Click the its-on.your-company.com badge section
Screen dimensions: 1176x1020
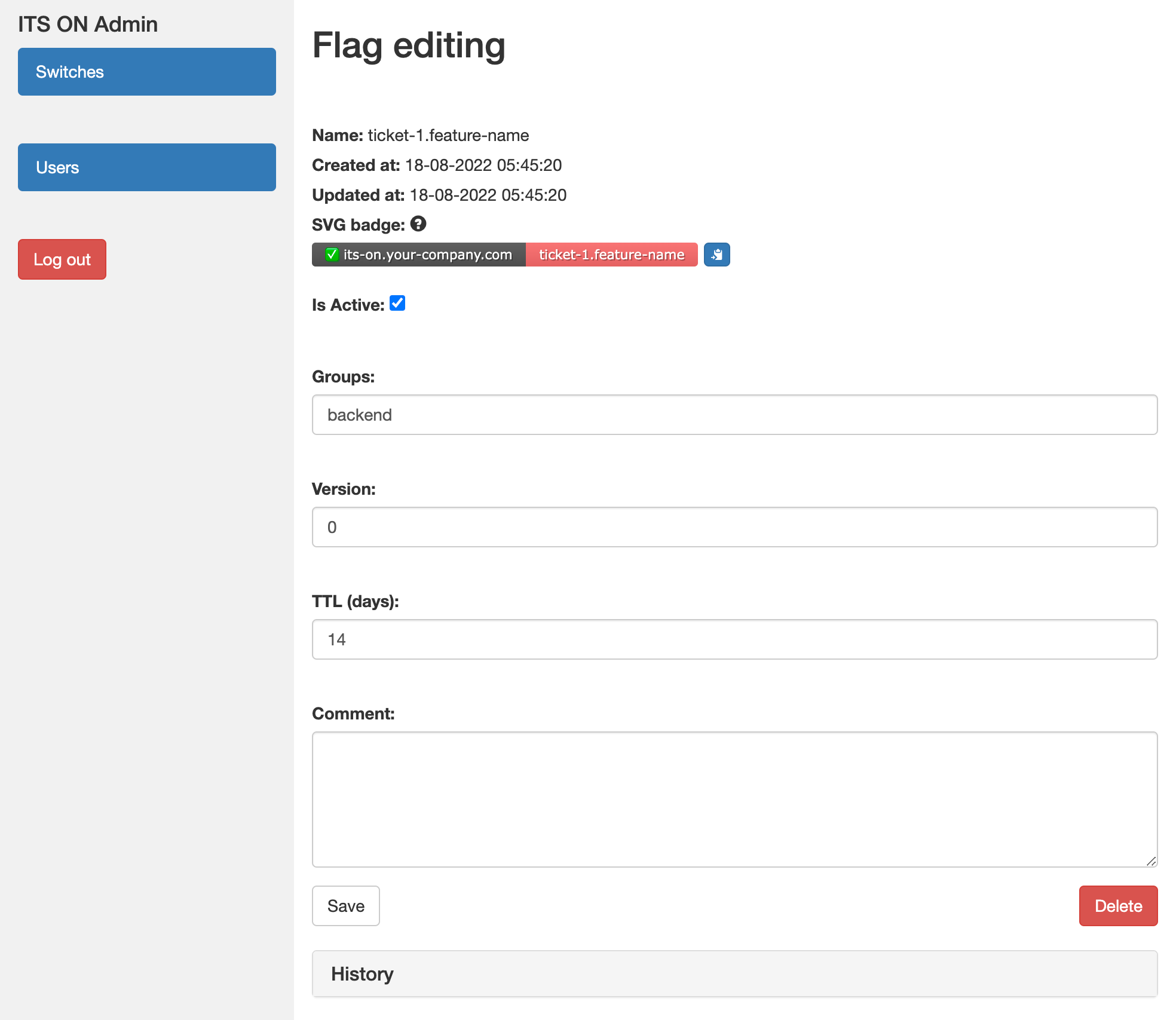pyautogui.click(x=427, y=255)
